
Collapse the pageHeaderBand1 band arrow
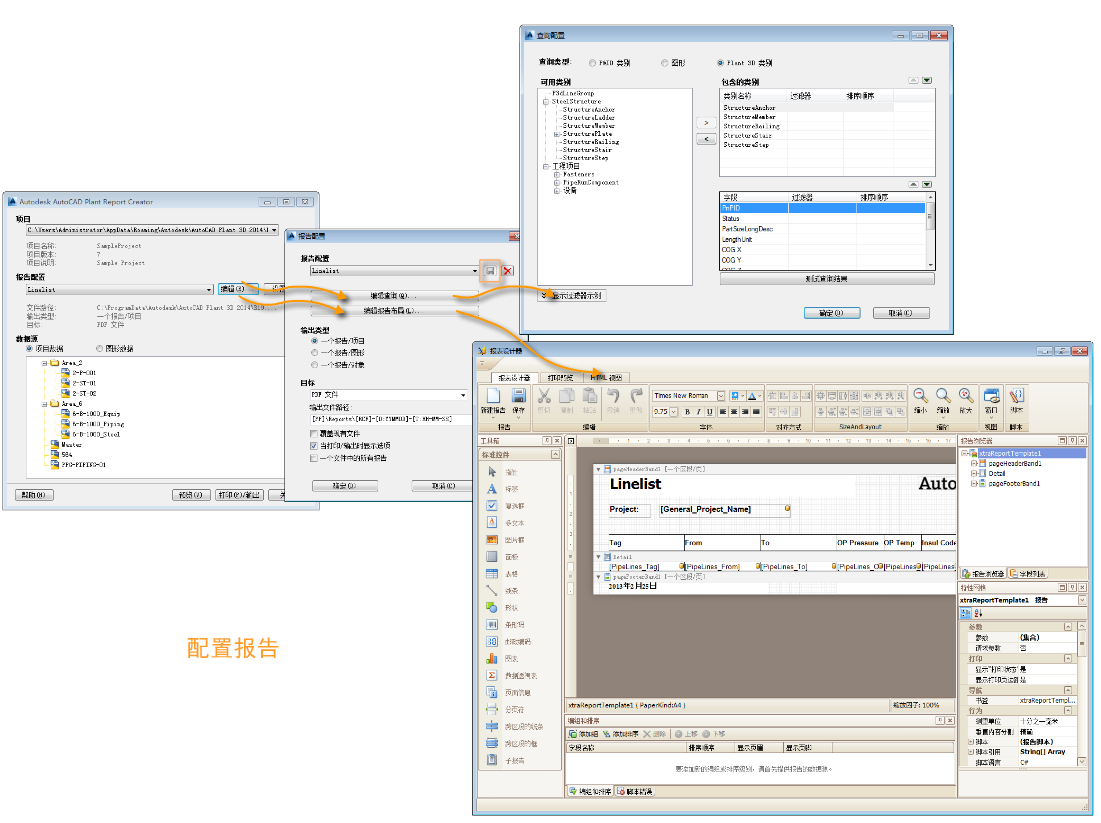598,469
